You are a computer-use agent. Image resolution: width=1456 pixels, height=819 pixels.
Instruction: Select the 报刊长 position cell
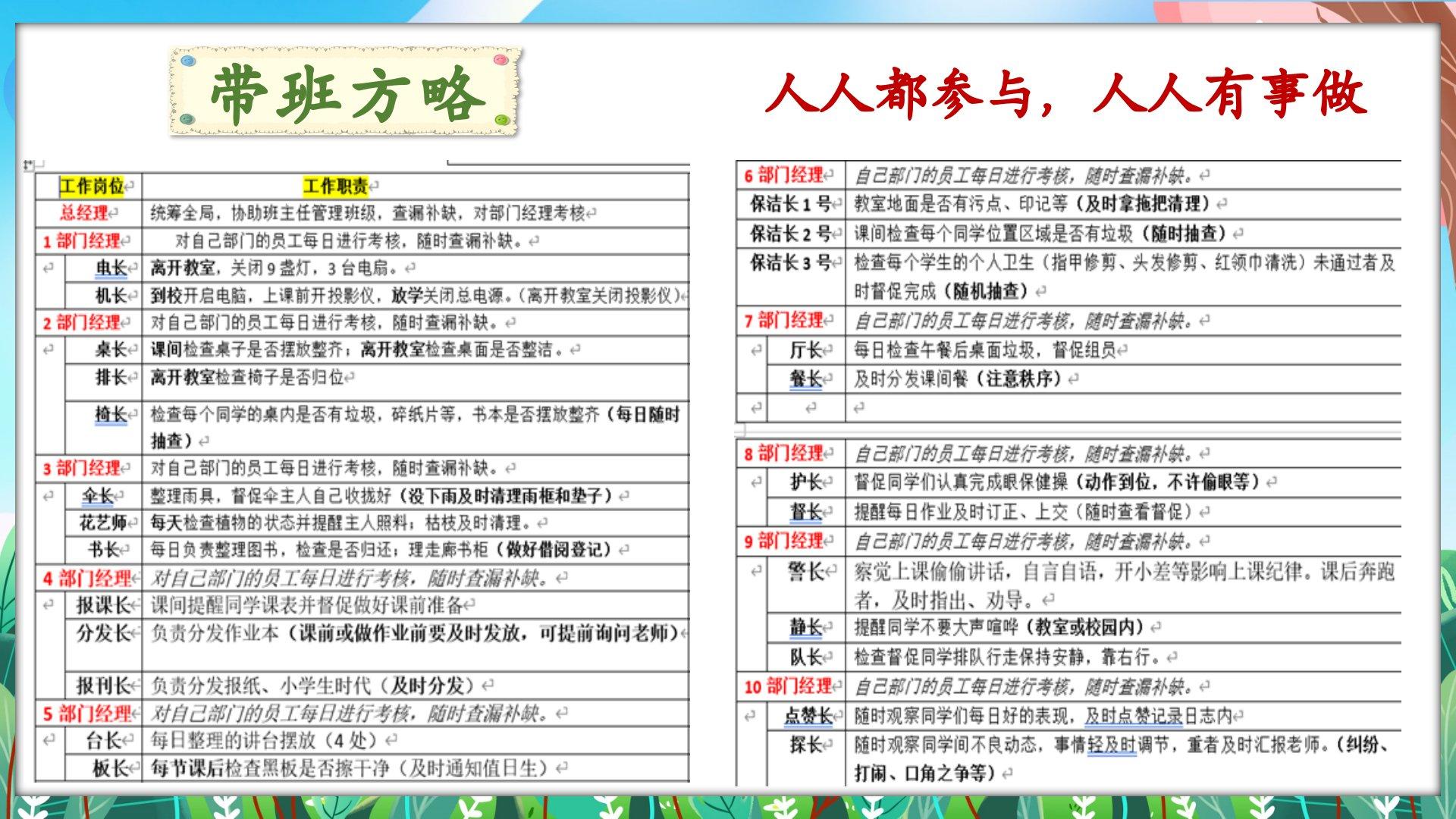[x=104, y=686]
